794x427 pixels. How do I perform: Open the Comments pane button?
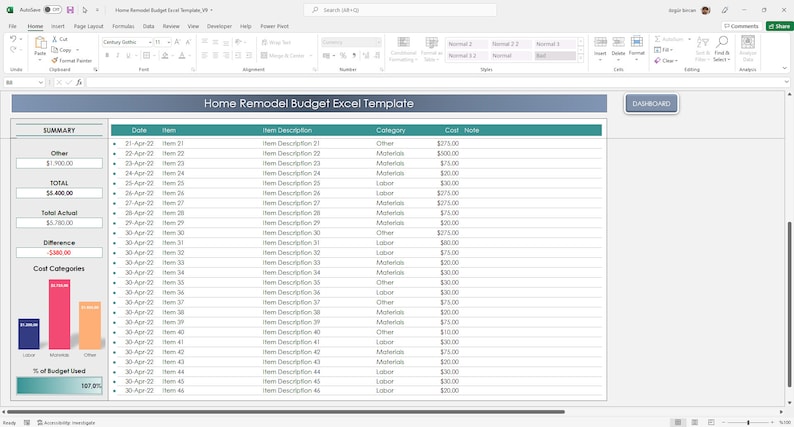(741, 26)
